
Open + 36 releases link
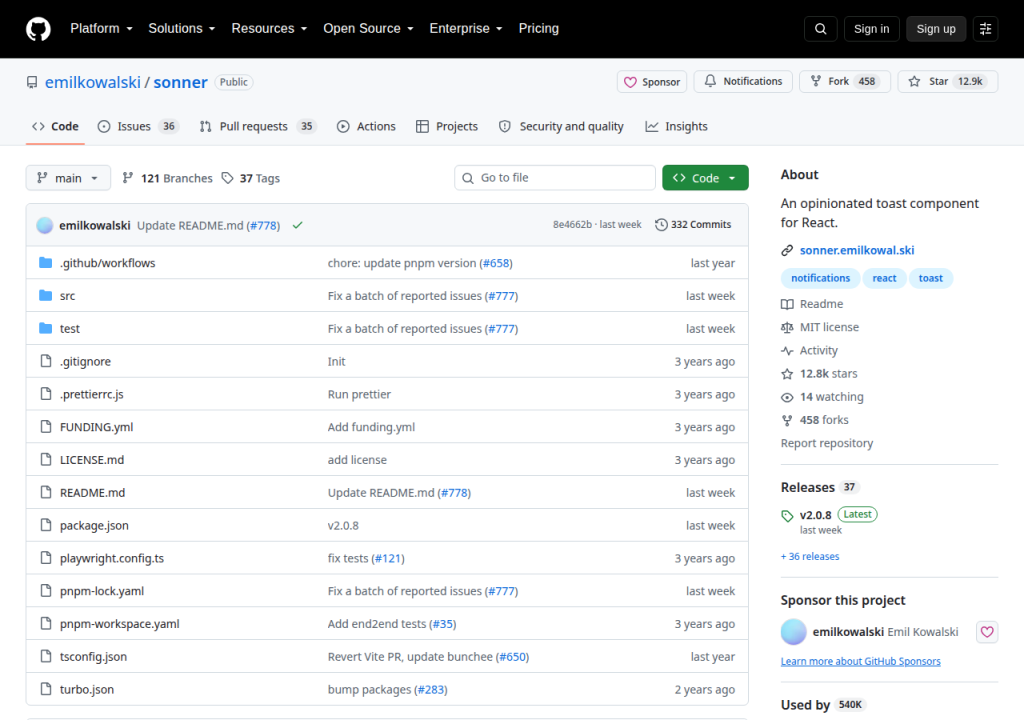pos(810,557)
